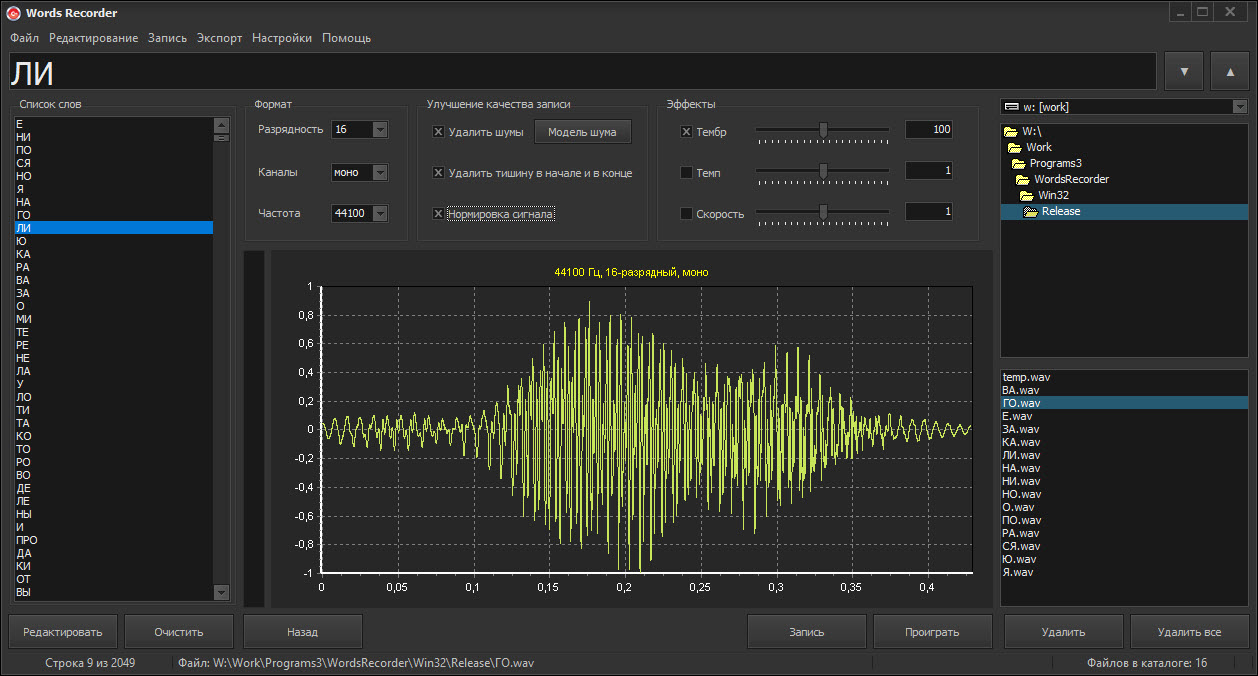Click the Удалить все button
The height and width of the screenshot is (676, 1258).
(x=1189, y=632)
